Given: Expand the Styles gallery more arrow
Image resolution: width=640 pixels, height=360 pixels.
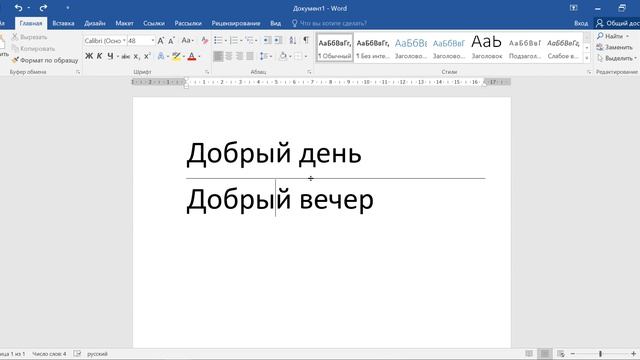Looking at the screenshot, I should coord(587,58).
